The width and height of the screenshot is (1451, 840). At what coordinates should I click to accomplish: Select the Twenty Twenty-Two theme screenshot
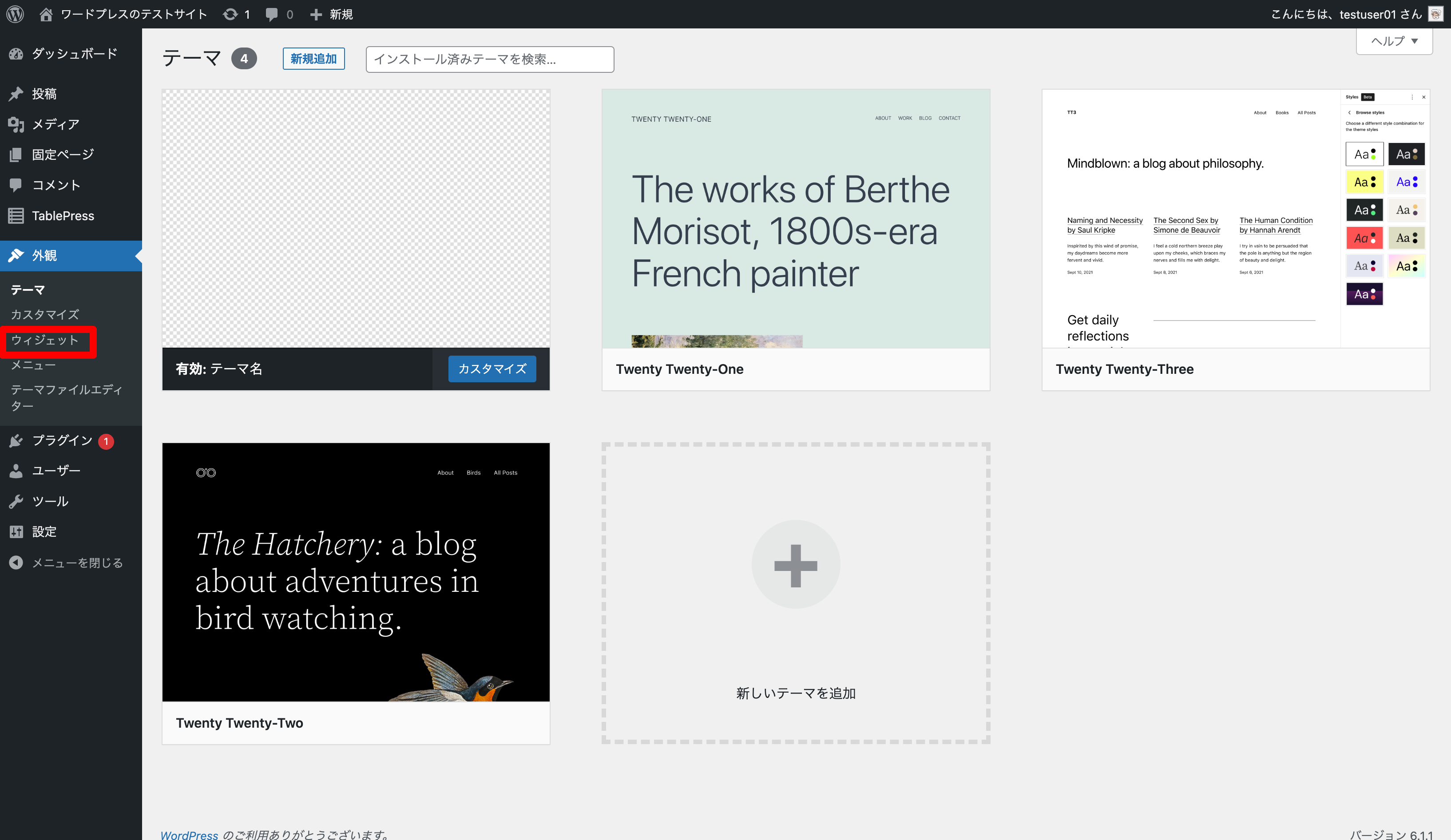pyautogui.click(x=356, y=572)
